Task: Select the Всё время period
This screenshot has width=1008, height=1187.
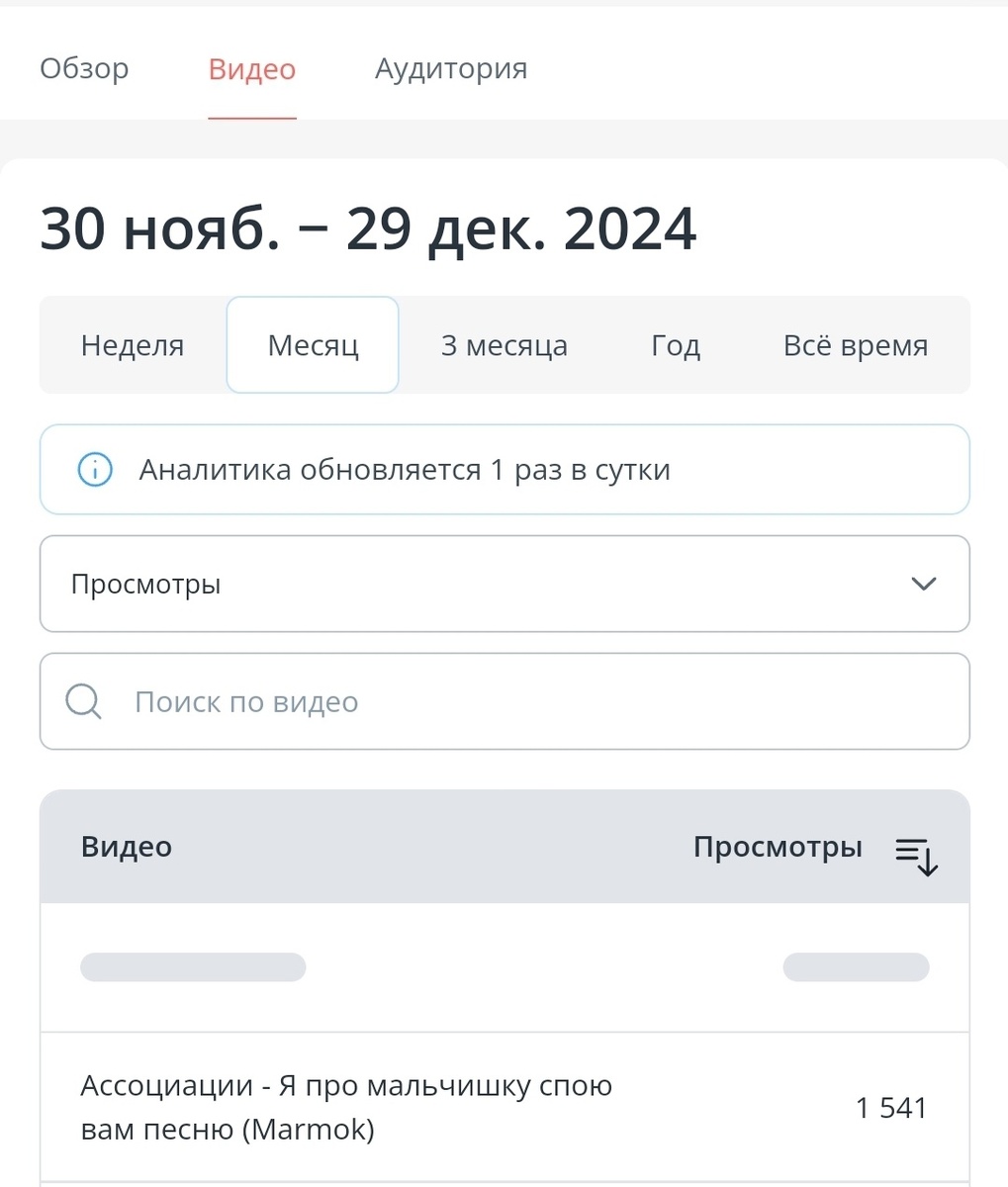Action: (x=856, y=345)
